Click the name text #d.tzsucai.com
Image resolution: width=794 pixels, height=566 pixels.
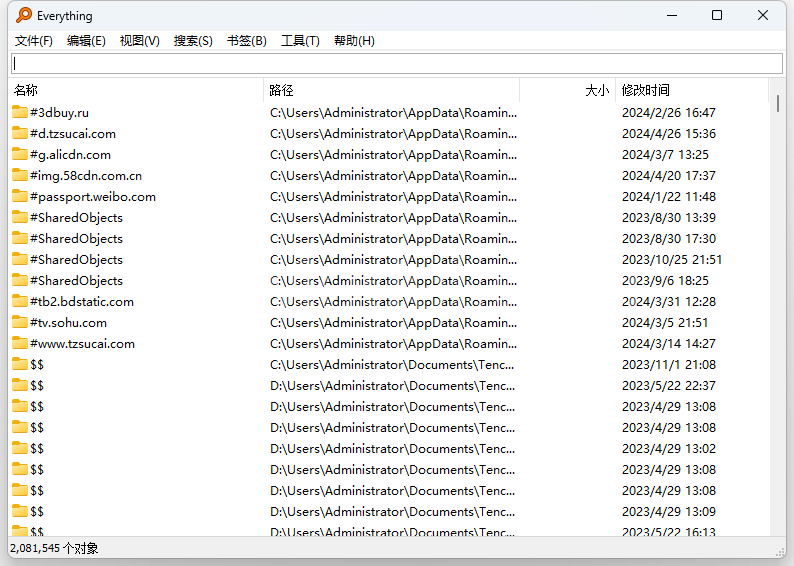coord(73,134)
